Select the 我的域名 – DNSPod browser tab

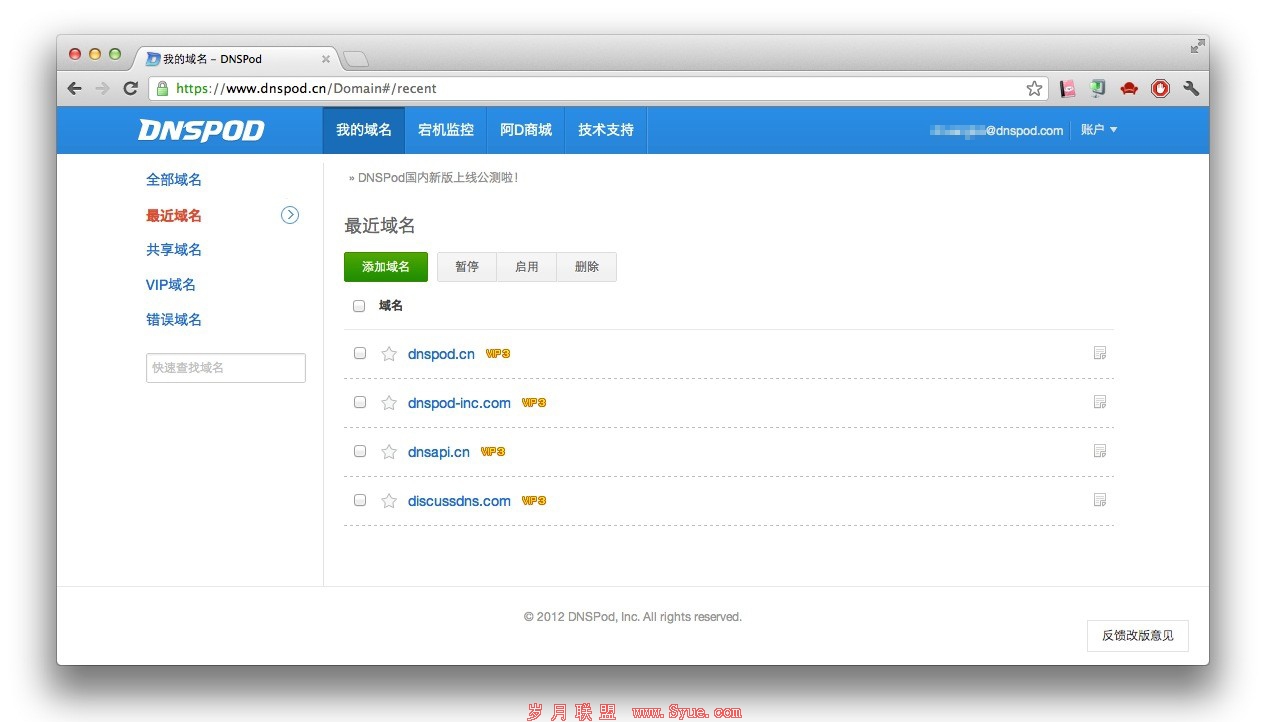(237, 59)
